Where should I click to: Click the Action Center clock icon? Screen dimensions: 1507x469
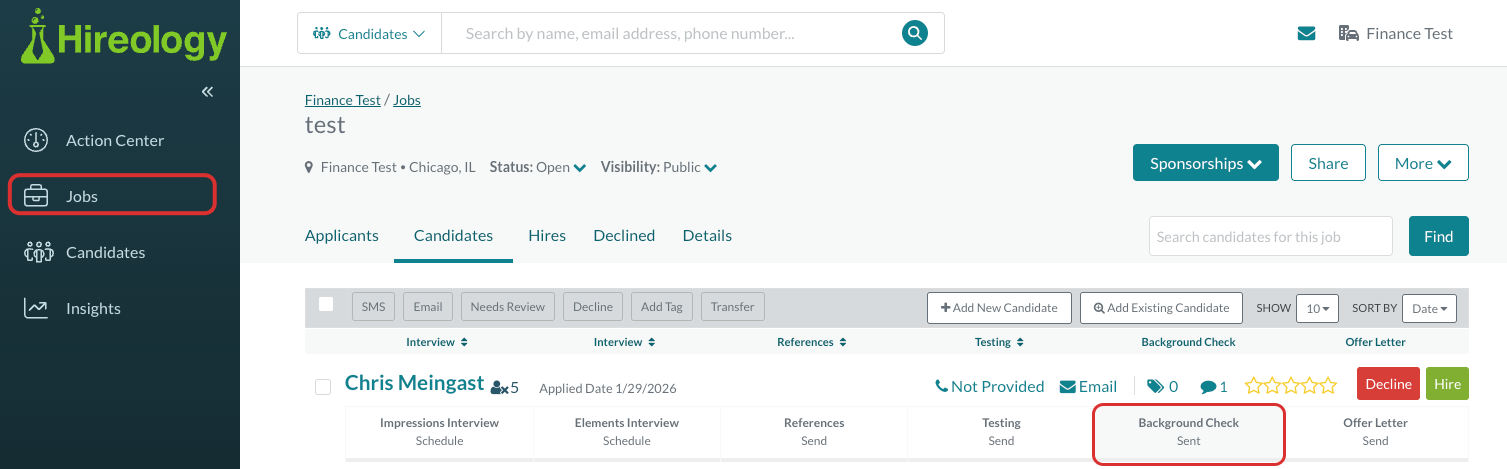pyautogui.click(x=36, y=140)
